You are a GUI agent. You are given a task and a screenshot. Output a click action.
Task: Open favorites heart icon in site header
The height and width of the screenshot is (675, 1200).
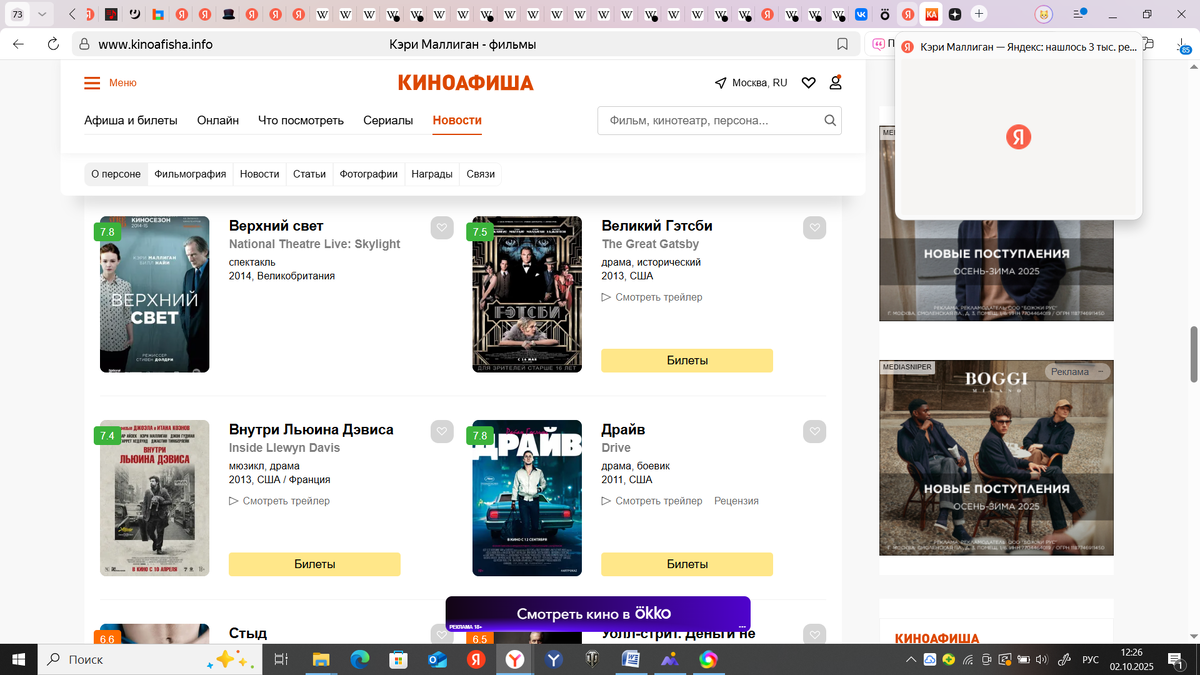808,83
